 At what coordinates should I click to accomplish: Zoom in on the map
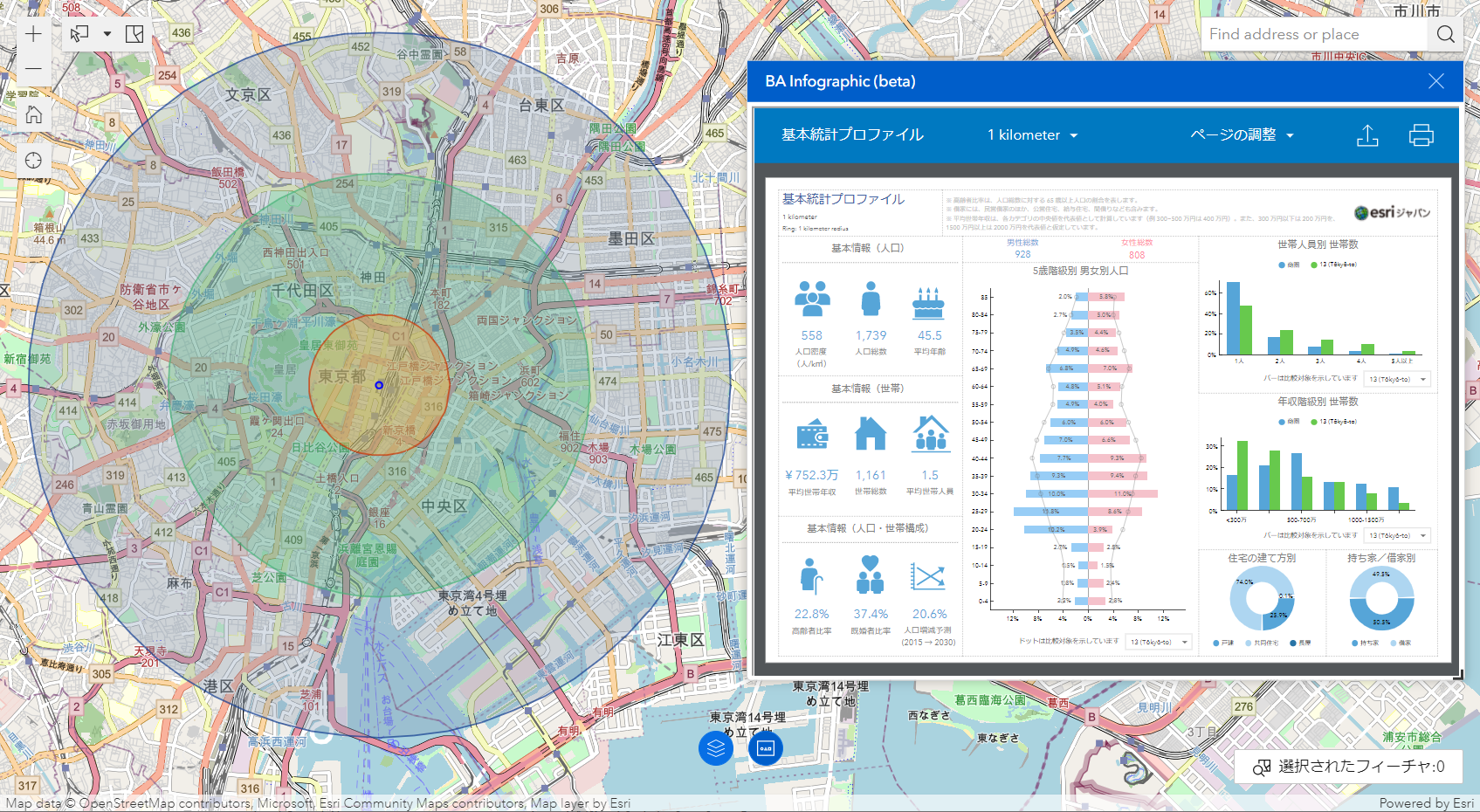[33, 34]
